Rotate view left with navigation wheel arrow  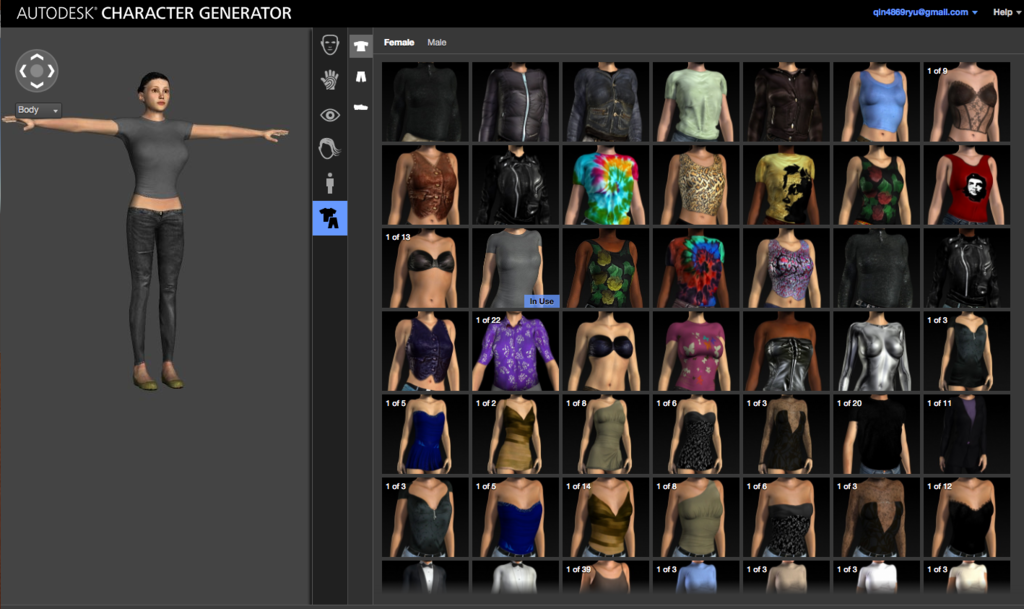coord(23,70)
